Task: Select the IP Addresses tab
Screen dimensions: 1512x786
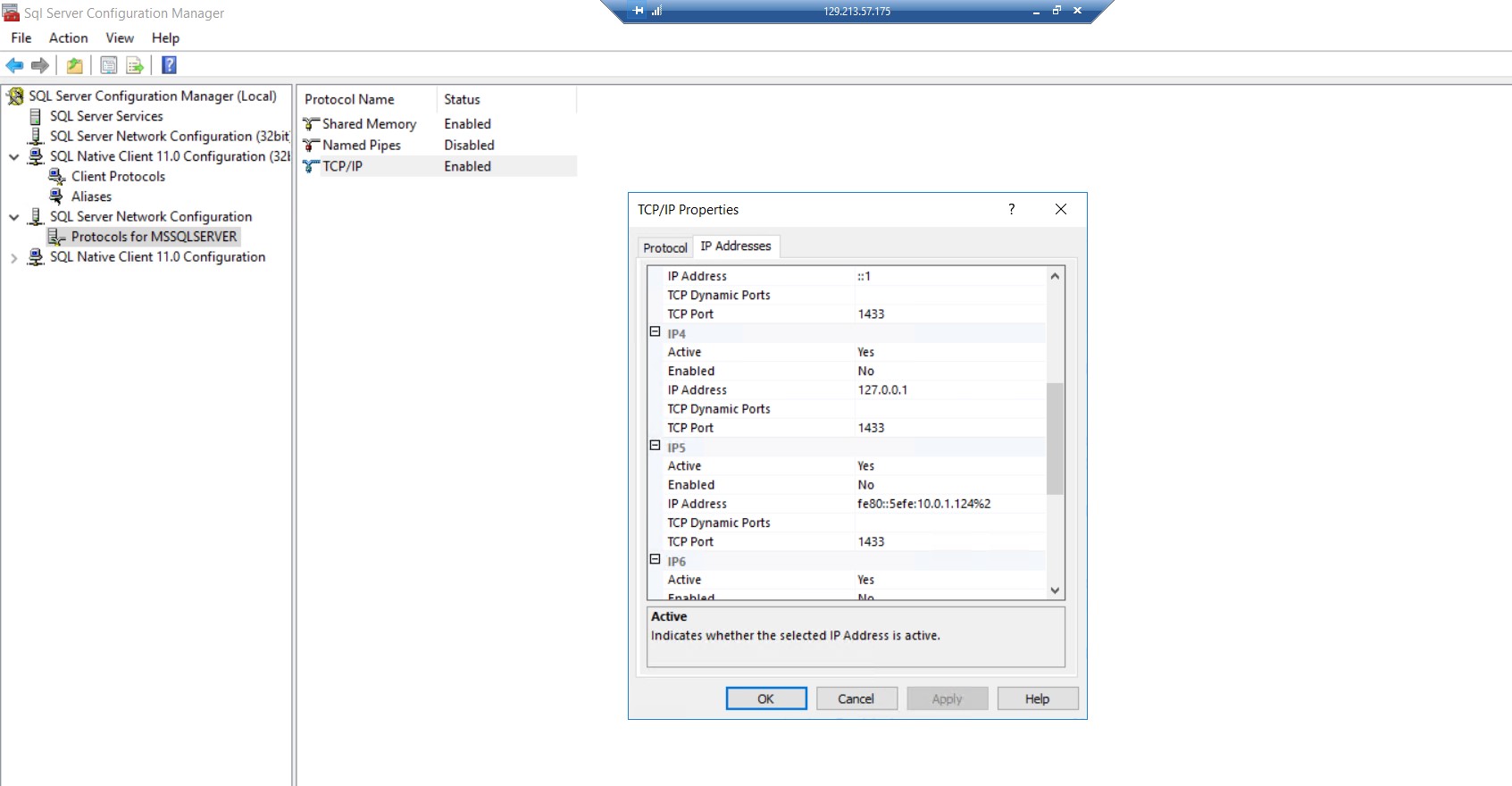Action: [x=736, y=246]
